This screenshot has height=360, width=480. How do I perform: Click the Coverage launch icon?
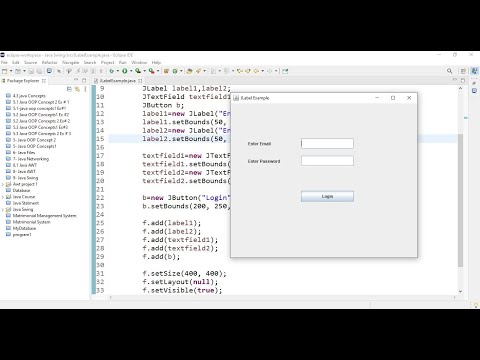tap(138, 71)
